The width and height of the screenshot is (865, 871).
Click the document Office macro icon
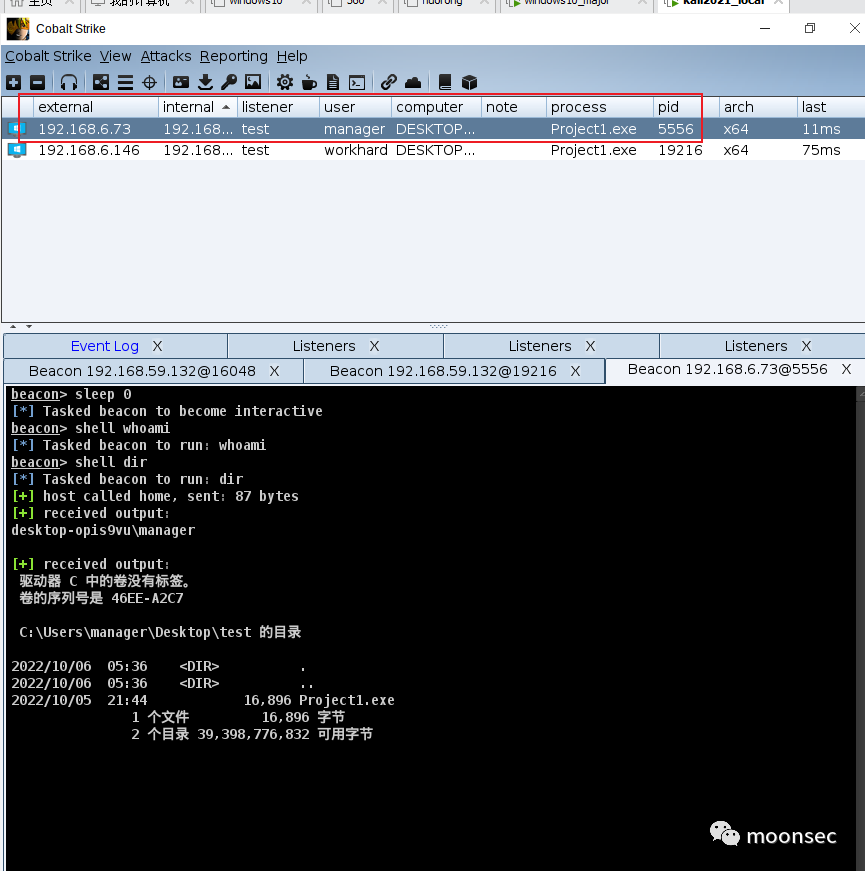coord(333,83)
